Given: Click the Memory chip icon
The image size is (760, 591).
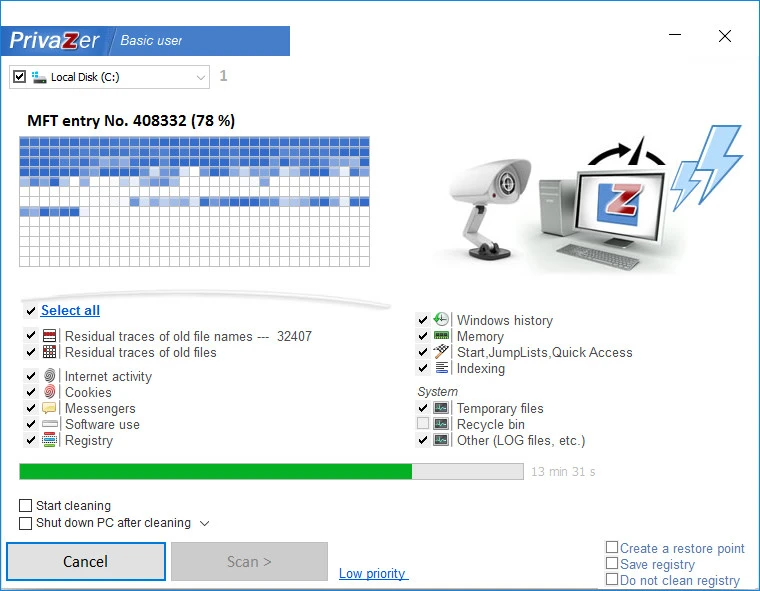Looking at the screenshot, I should coord(442,336).
